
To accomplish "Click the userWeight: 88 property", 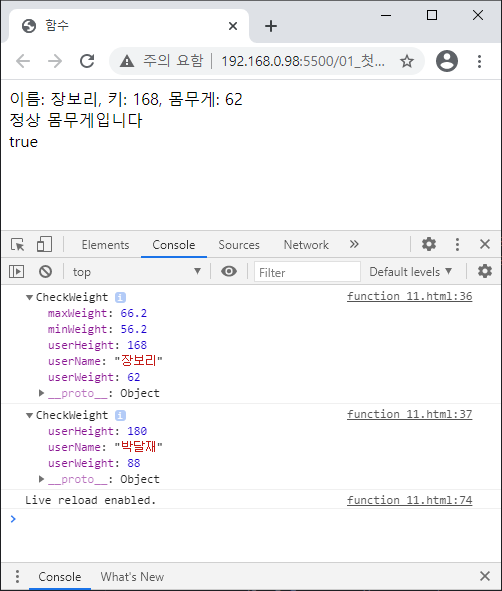I will 94,463.
